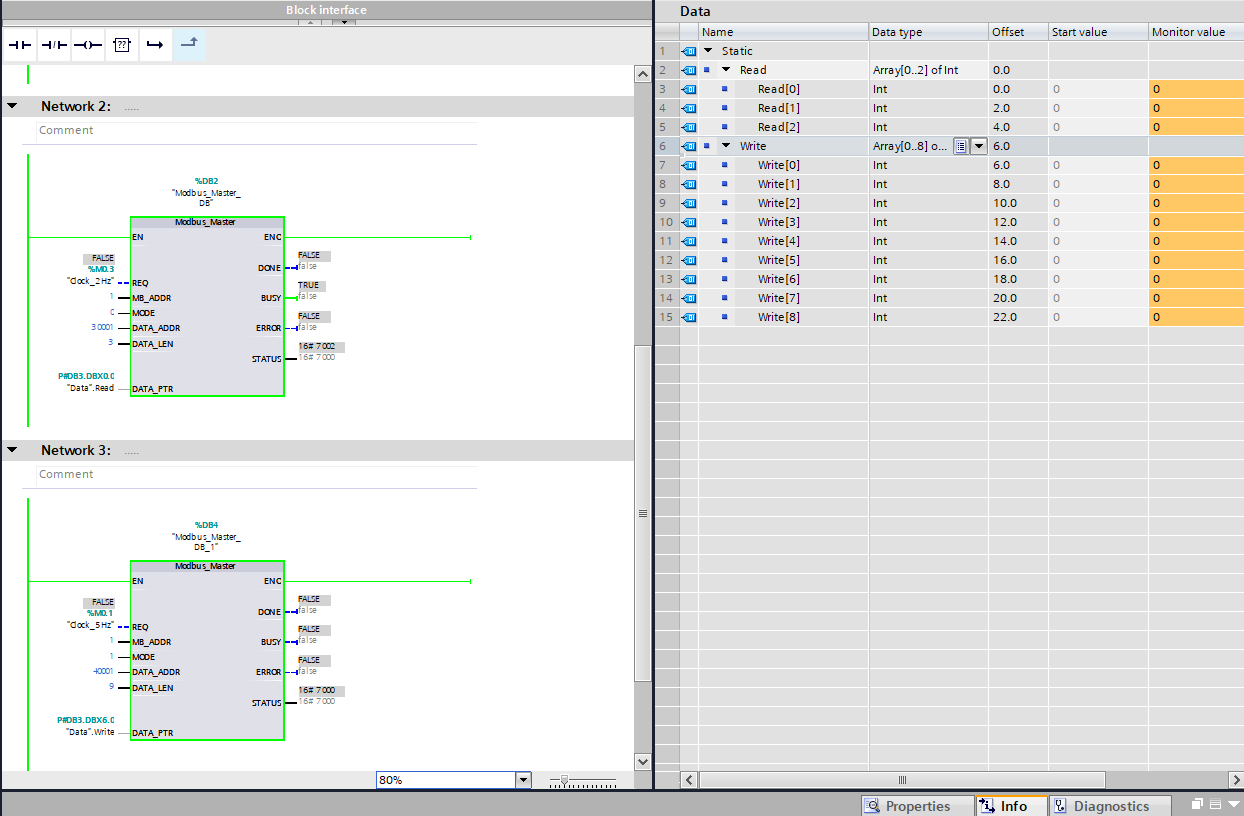Open the 80% zoom level dropdown
Viewport: 1244px width, 816px height.
(523, 780)
